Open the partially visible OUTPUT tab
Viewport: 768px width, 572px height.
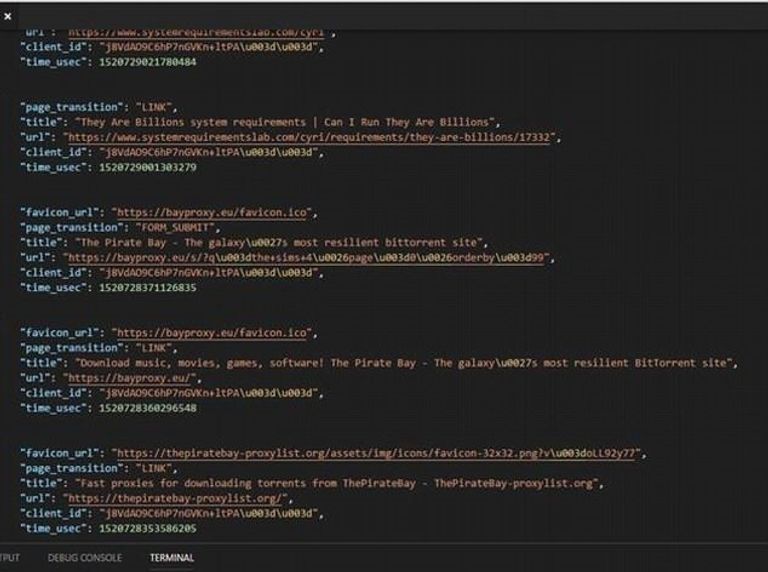point(9,558)
